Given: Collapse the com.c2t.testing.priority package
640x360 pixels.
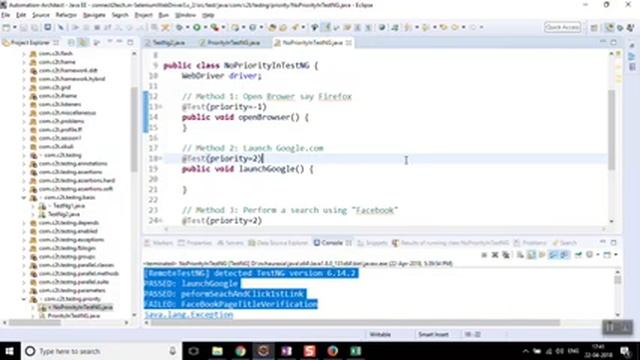Looking at the screenshot, I should point(24,299).
